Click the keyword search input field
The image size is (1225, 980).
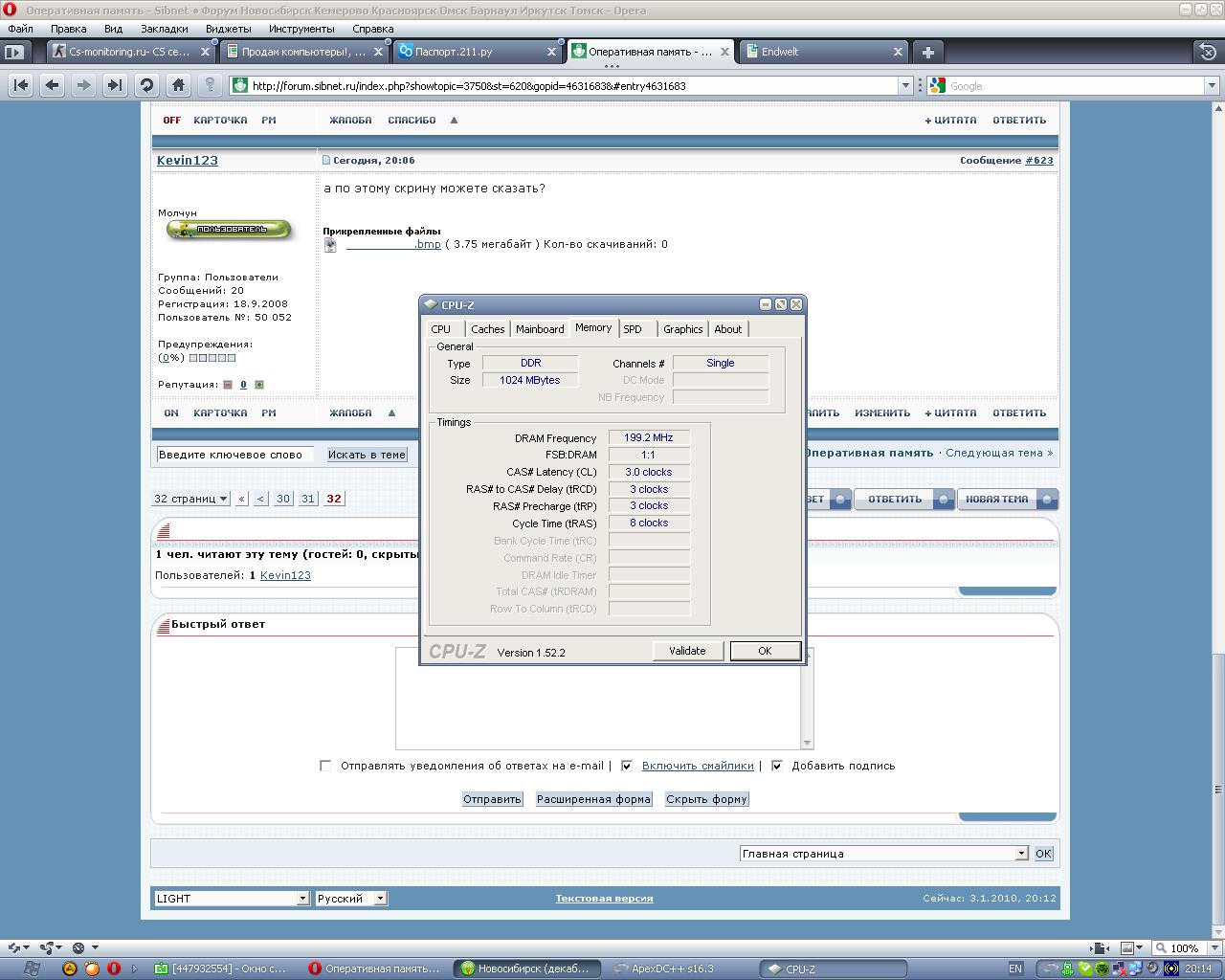[x=234, y=455]
